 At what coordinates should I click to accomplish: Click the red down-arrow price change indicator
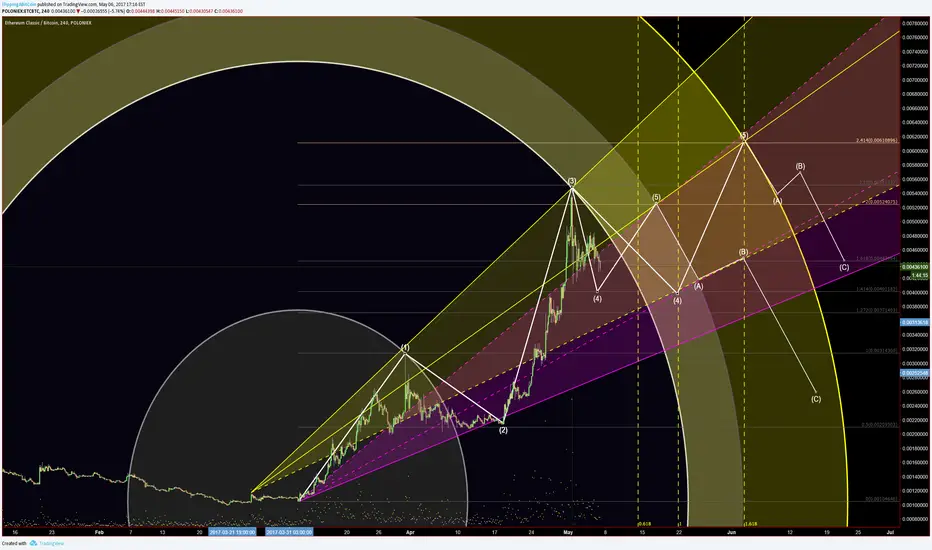[78, 11]
